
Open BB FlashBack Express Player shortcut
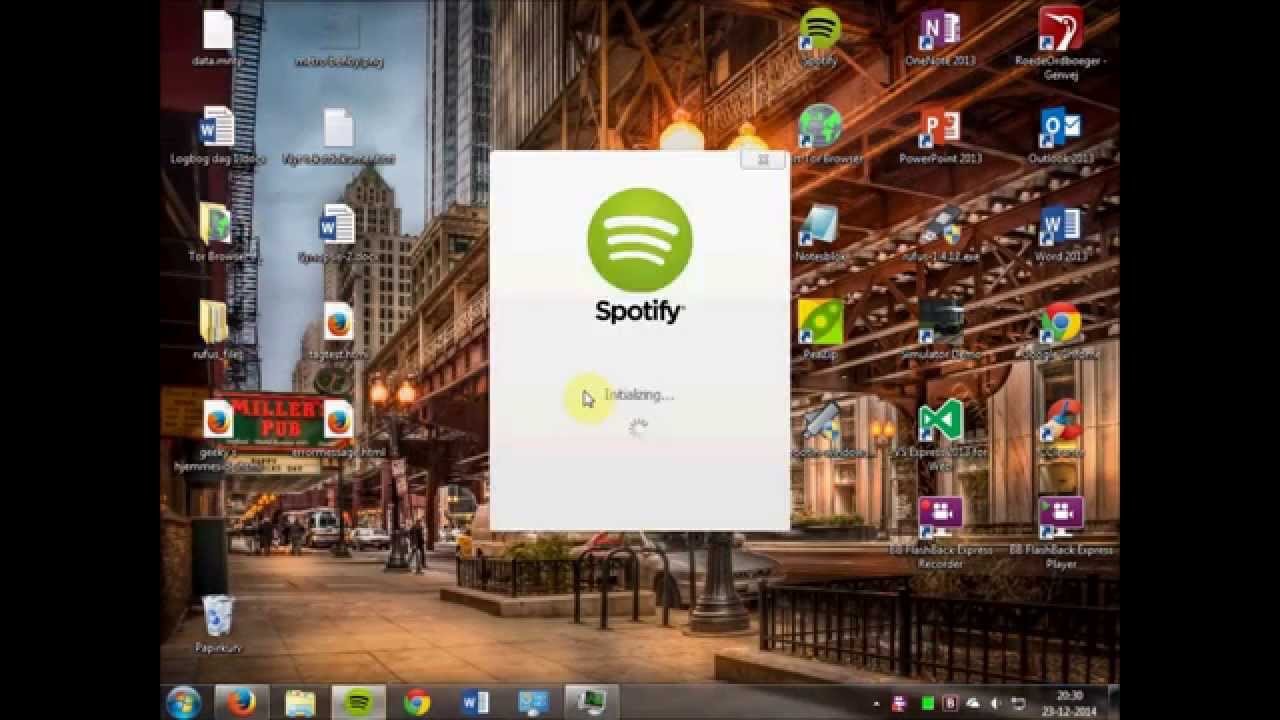click(x=1061, y=533)
